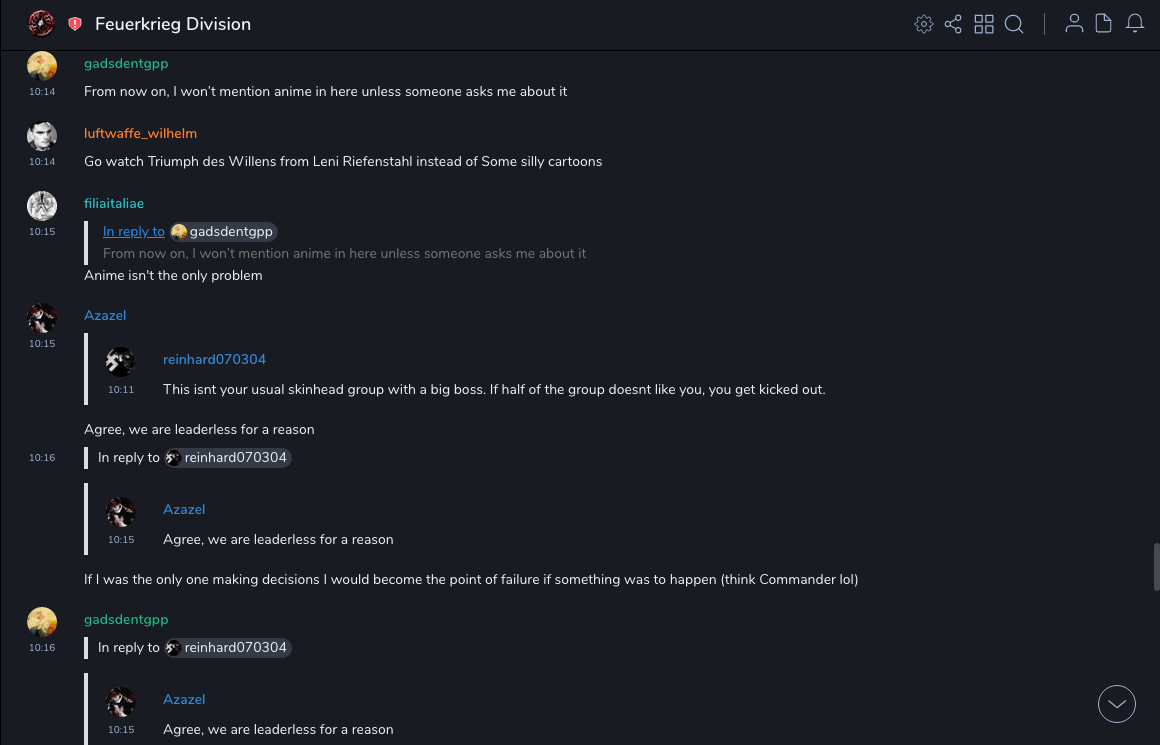Click the room avatar in the header
The height and width of the screenshot is (745, 1160).
pos(41,23)
